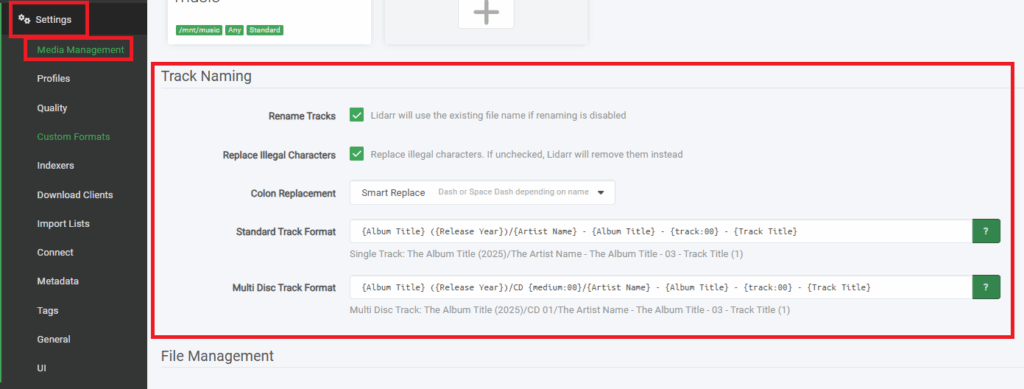1024x389 pixels.
Task: Toggle the Rename Tracks checkbox
Action: click(x=357, y=115)
